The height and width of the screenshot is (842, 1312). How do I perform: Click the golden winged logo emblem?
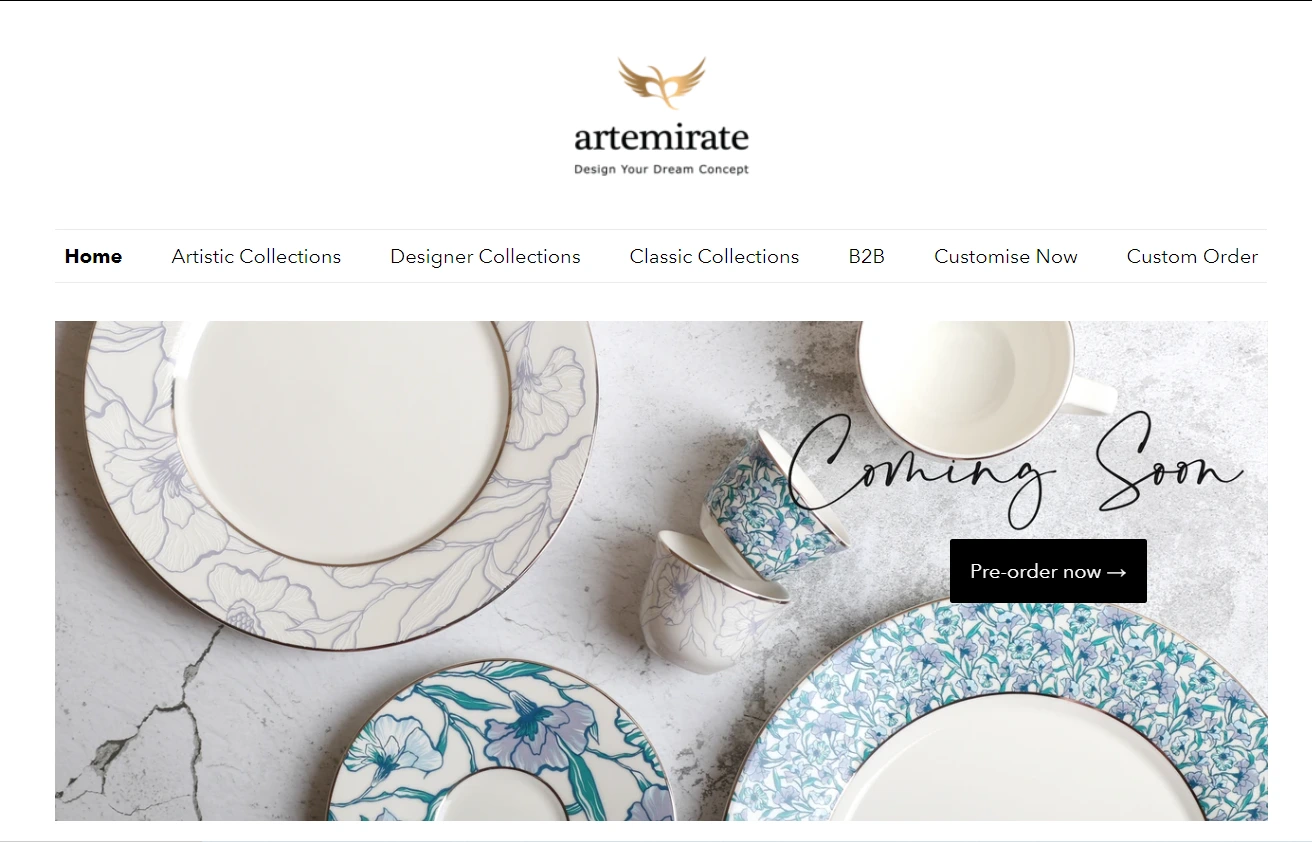(x=661, y=83)
